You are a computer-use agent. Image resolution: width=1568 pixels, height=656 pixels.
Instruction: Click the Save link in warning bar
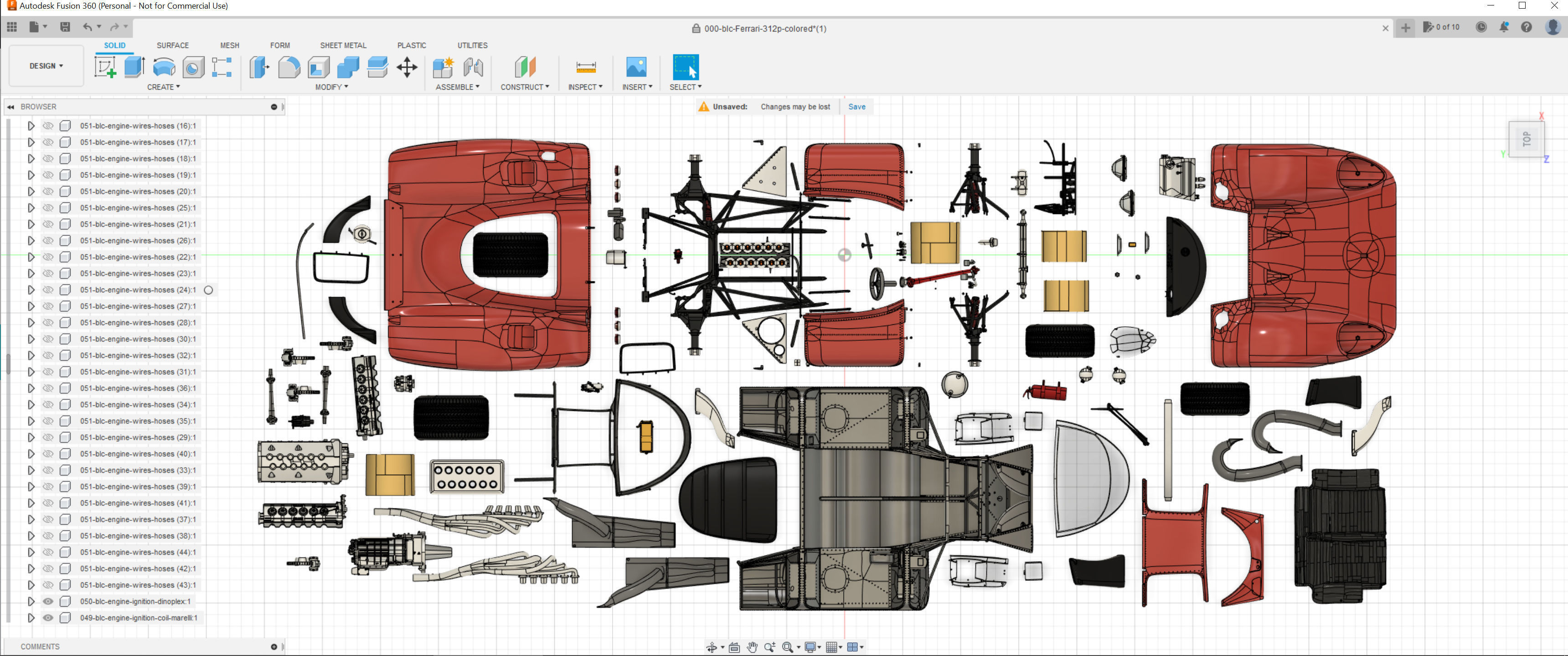856,107
